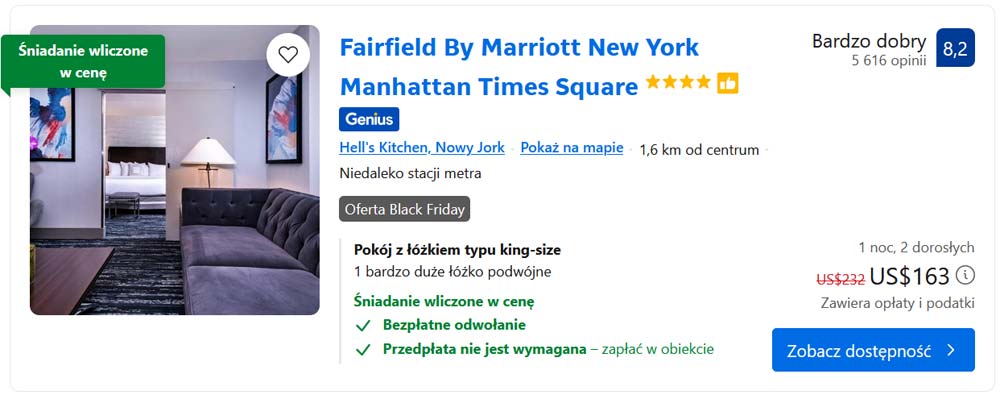Click the green Śniadanie wliczone w cenę ribbon
The height and width of the screenshot is (395, 1000).
pyautogui.click(x=83, y=61)
